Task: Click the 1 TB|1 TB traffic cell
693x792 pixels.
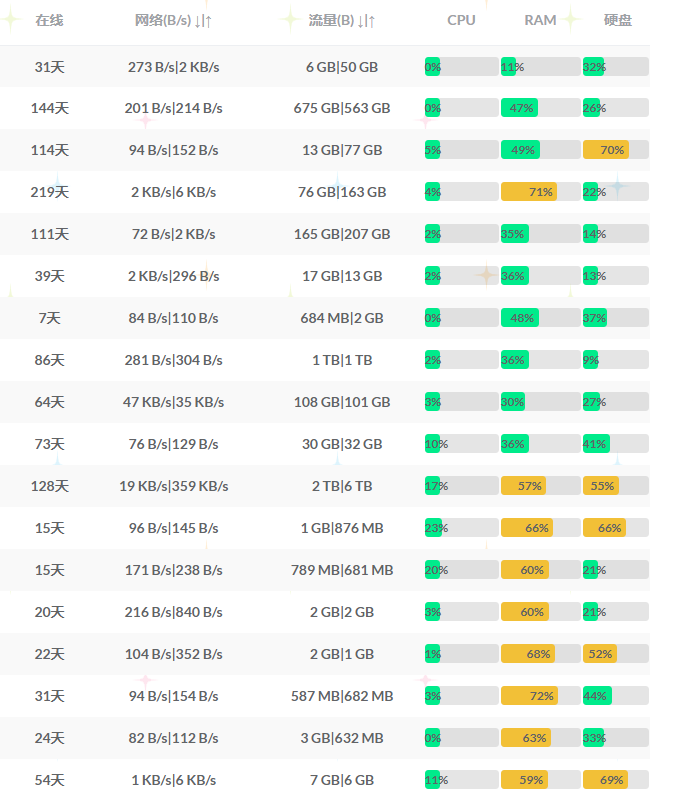Action: coord(342,360)
